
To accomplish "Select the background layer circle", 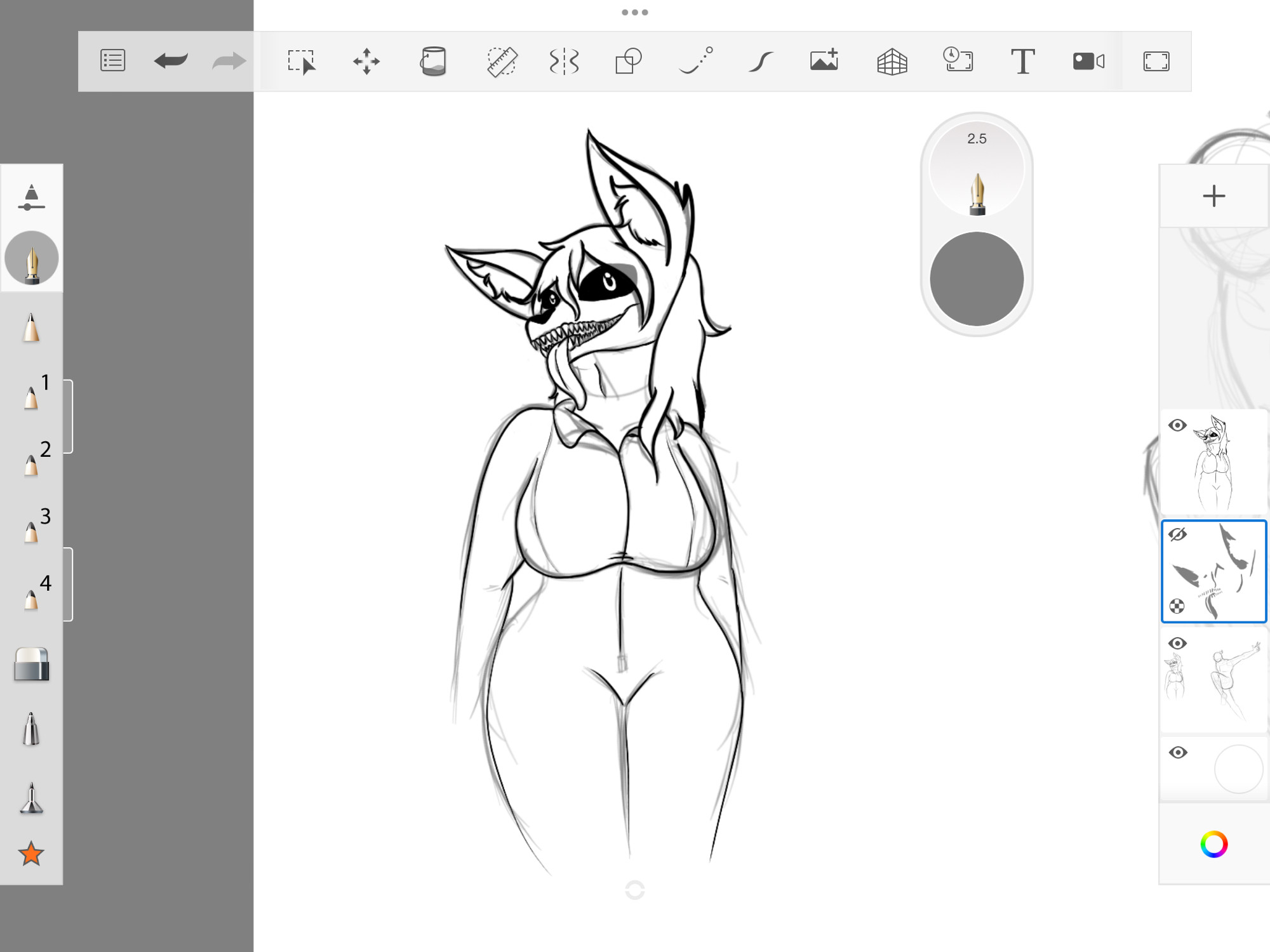I will pyautogui.click(x=1238, y=769).
